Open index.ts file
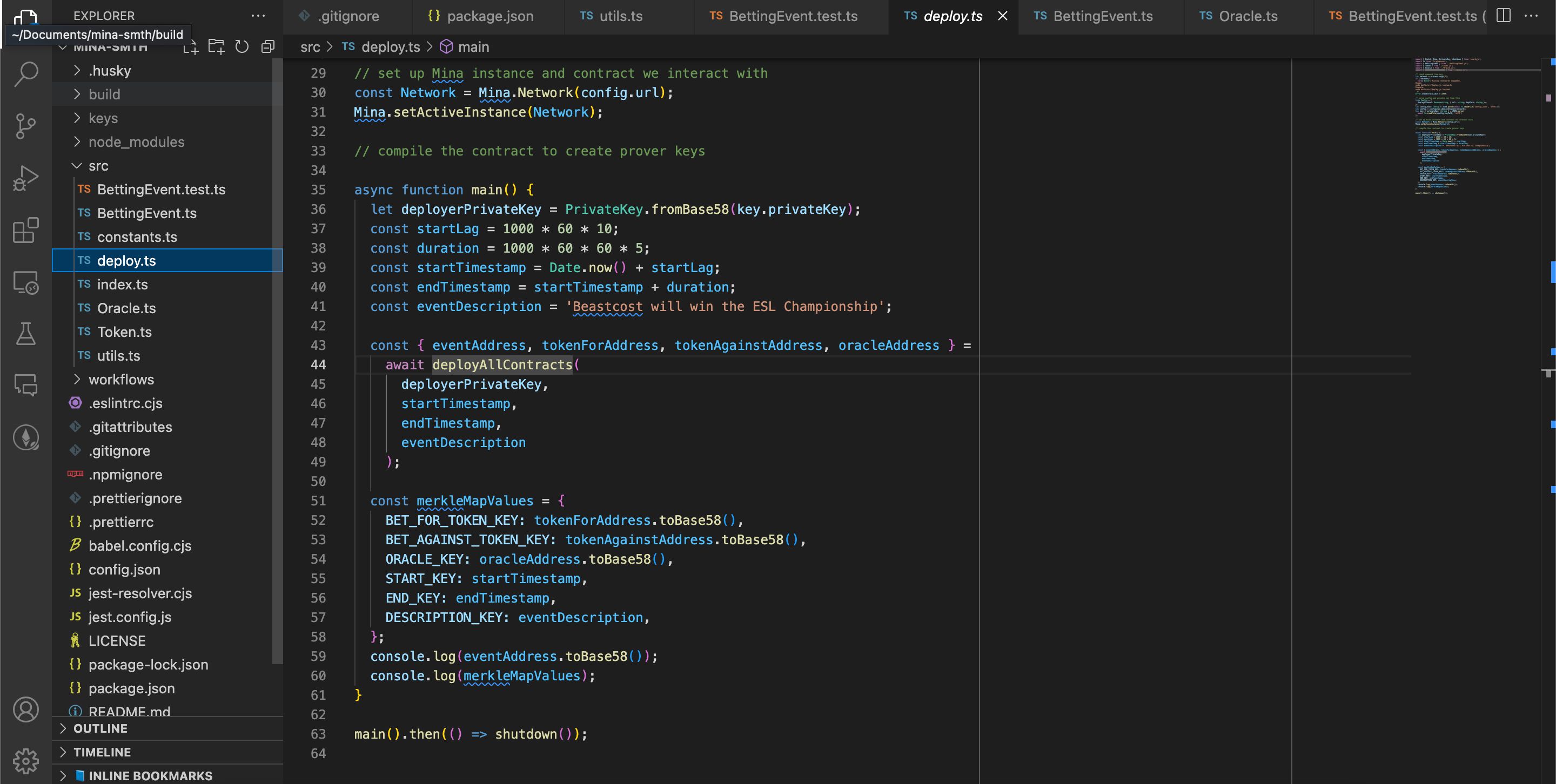 tap(168, 284)
